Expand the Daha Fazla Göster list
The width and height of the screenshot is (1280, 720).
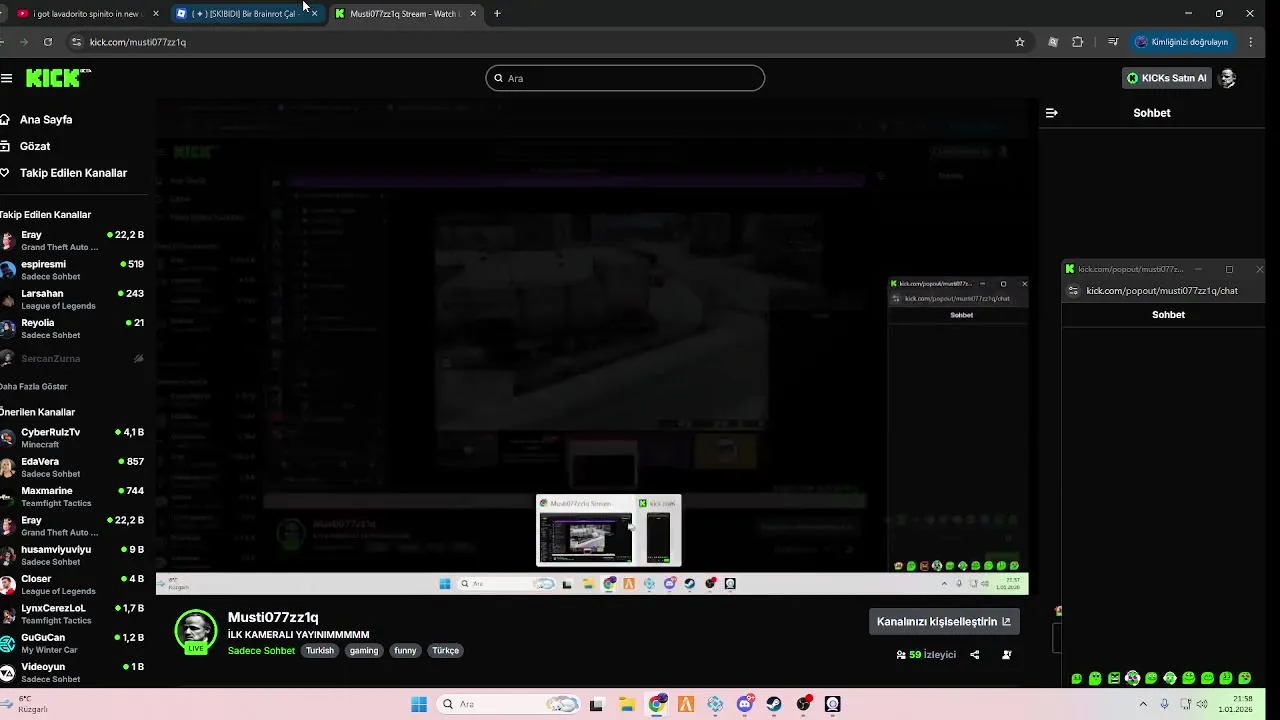click(34, 386)
